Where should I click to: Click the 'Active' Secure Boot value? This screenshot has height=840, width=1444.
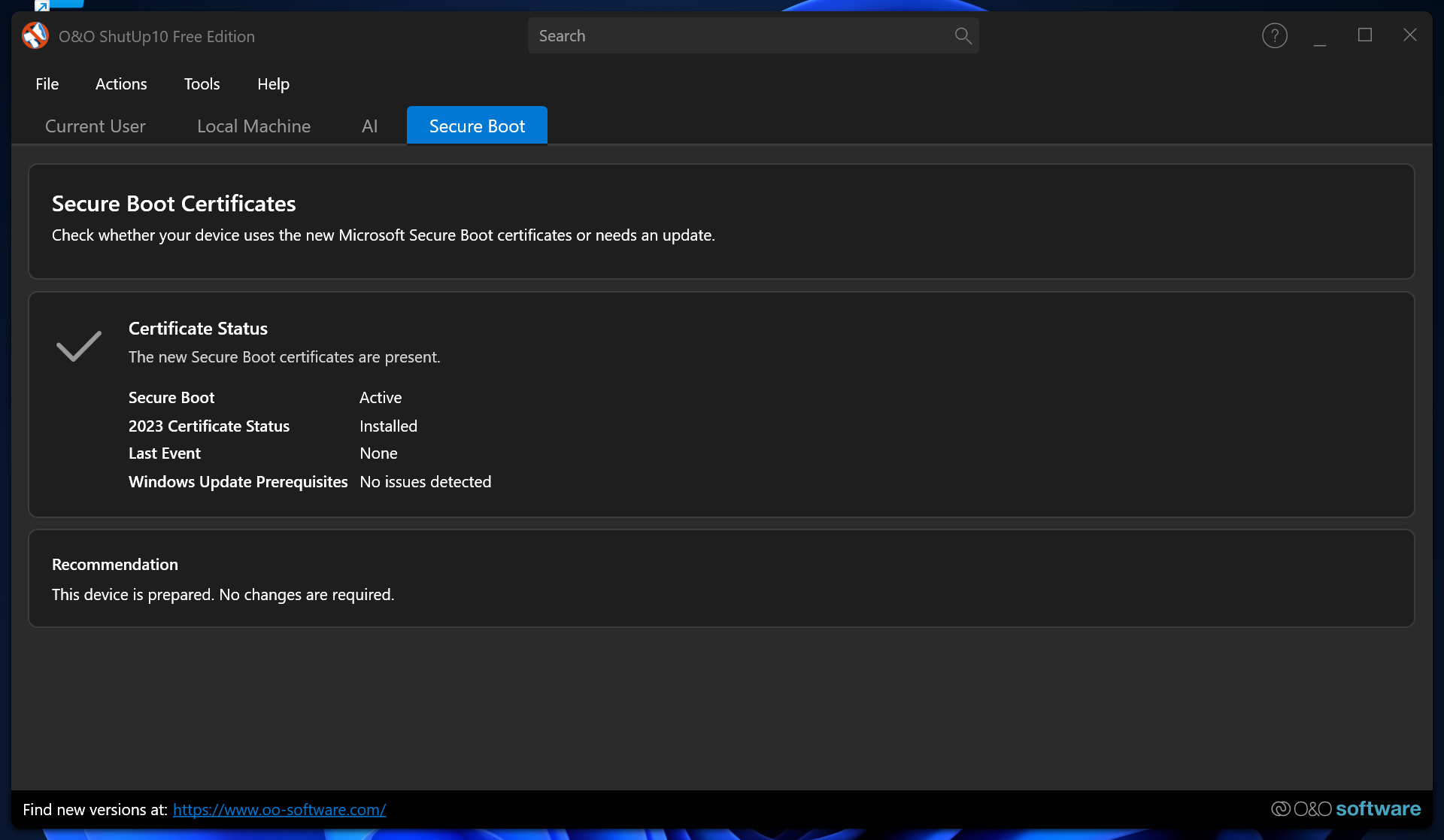click(x=381, y=397)
